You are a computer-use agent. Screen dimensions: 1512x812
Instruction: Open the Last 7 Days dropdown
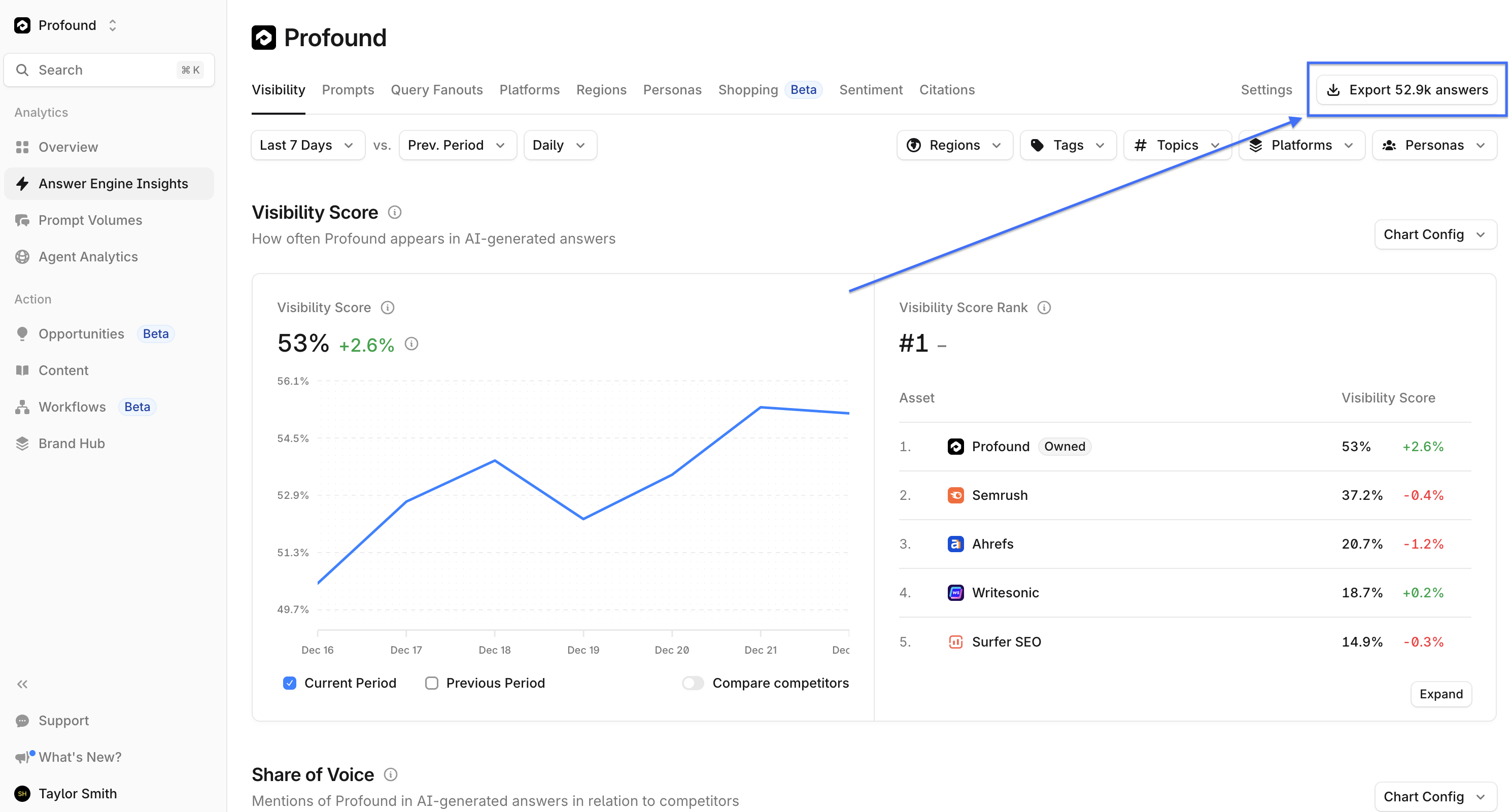point(307,145)
